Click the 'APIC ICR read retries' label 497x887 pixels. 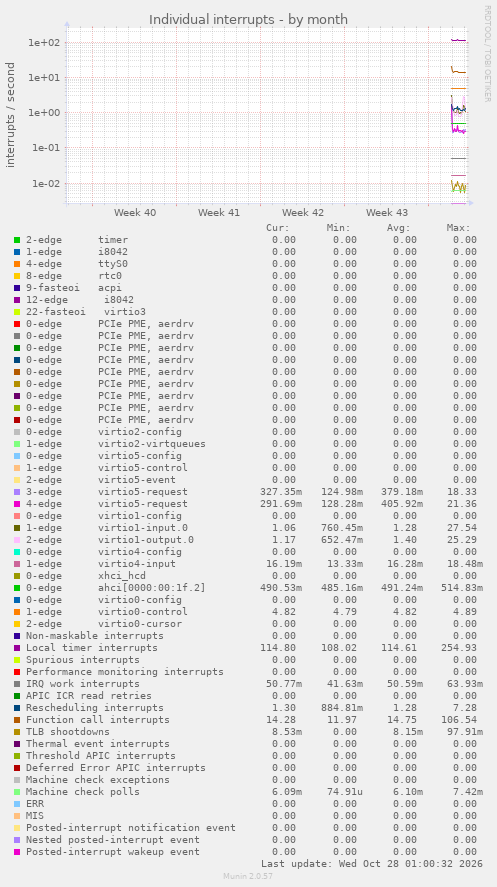tap(89, 696)
